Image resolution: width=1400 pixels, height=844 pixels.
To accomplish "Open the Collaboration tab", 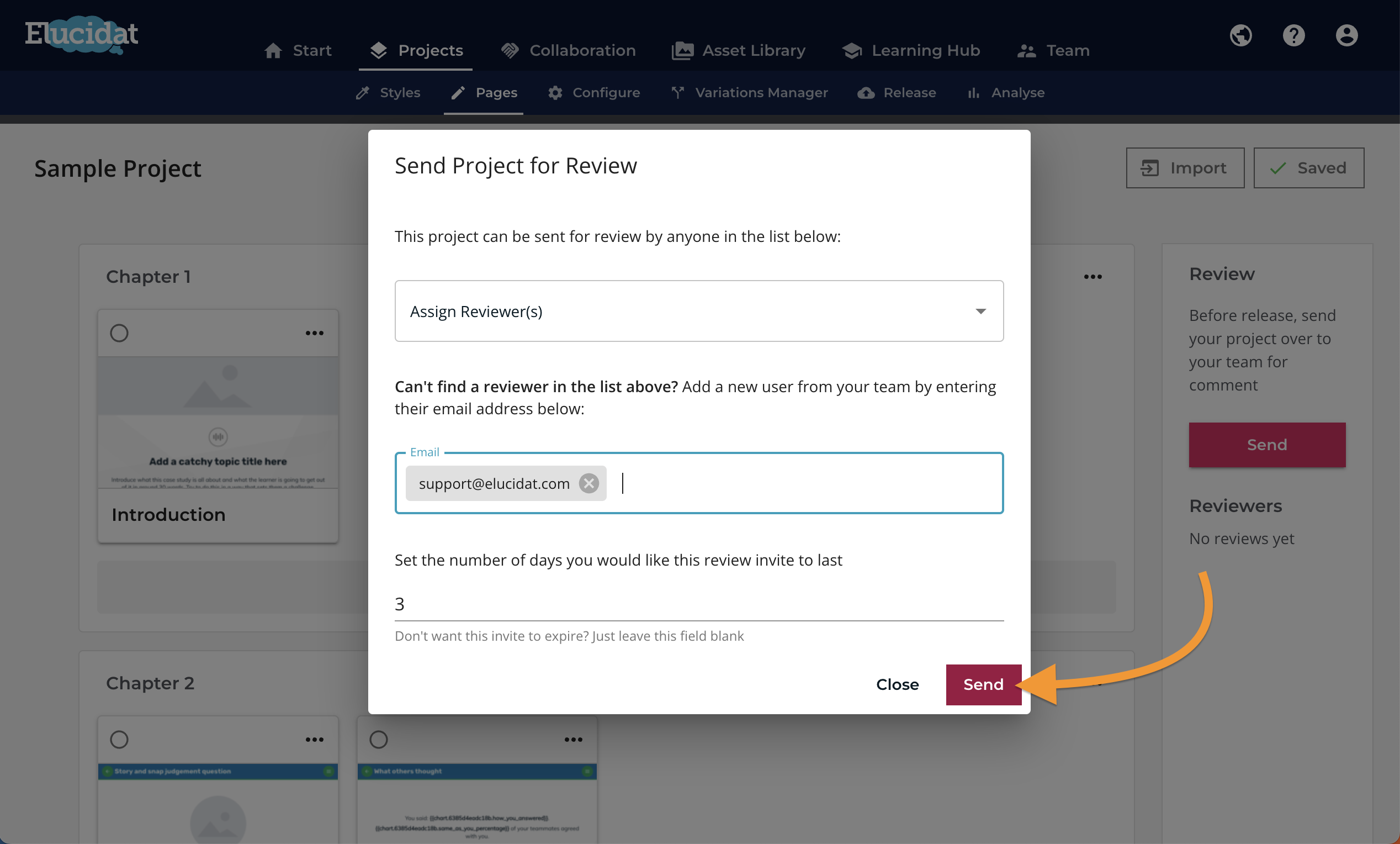I will [x=568, y=51].
